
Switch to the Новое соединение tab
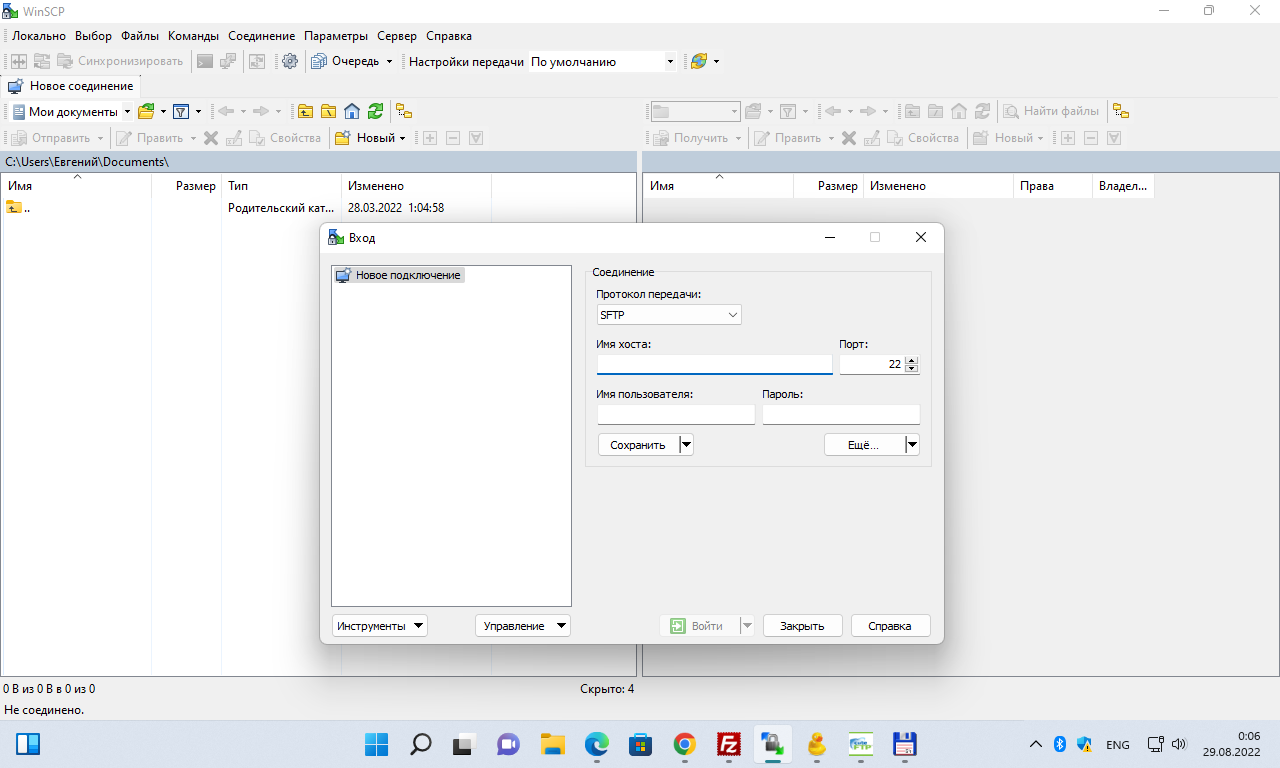point(72,86)
